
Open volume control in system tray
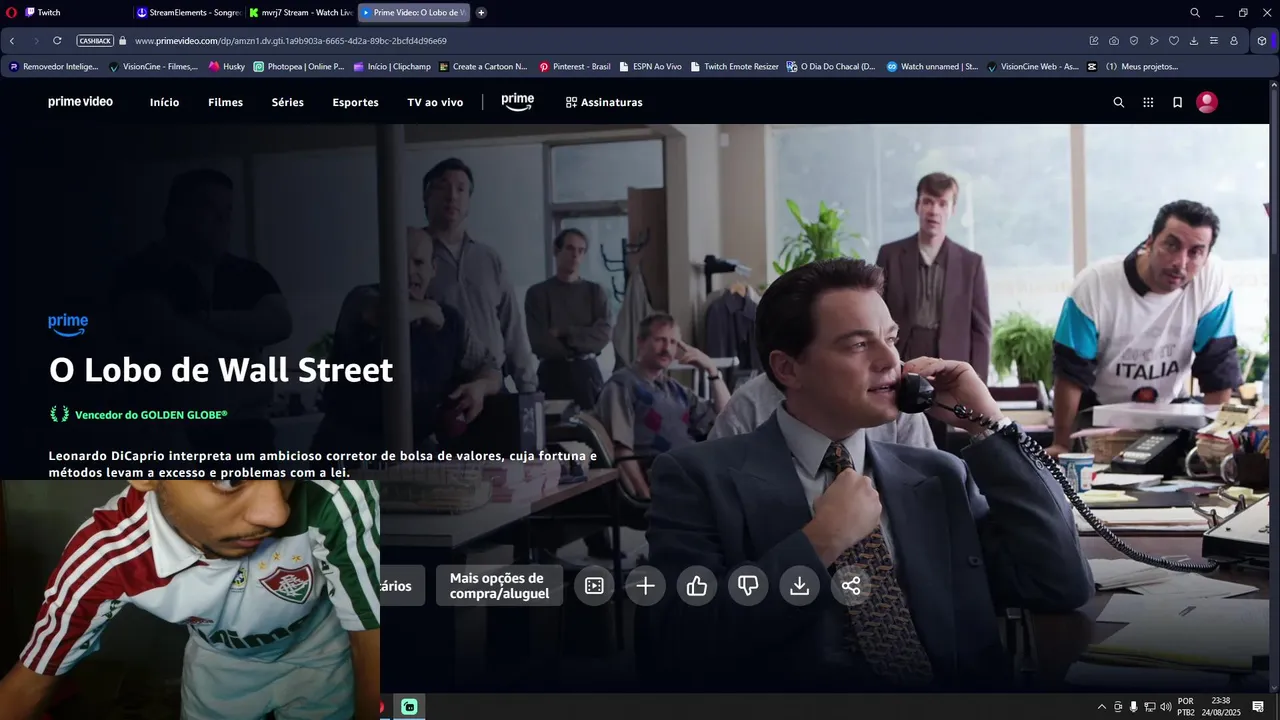tap(1165, 707)
